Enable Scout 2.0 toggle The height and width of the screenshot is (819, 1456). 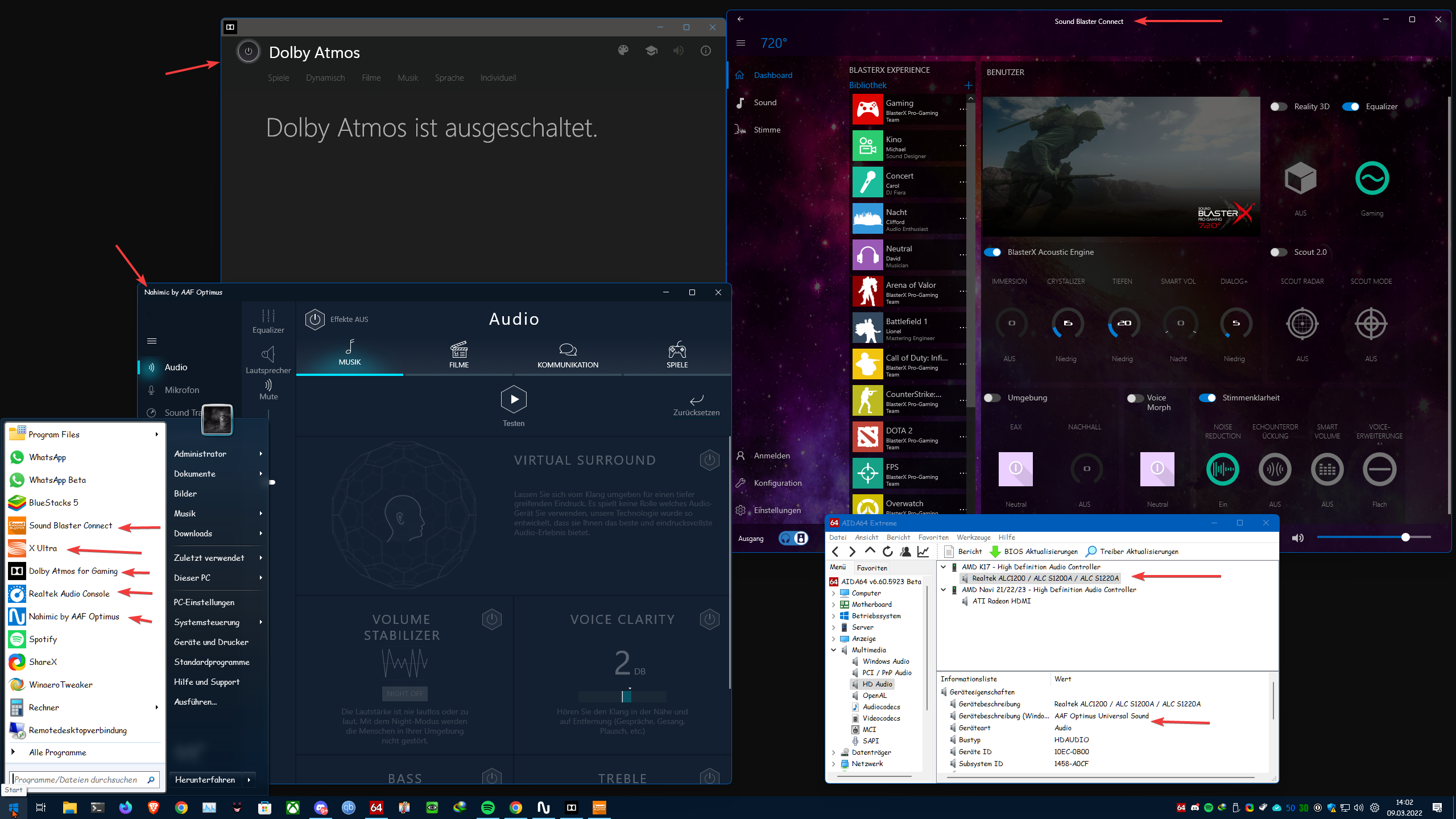1279,252
